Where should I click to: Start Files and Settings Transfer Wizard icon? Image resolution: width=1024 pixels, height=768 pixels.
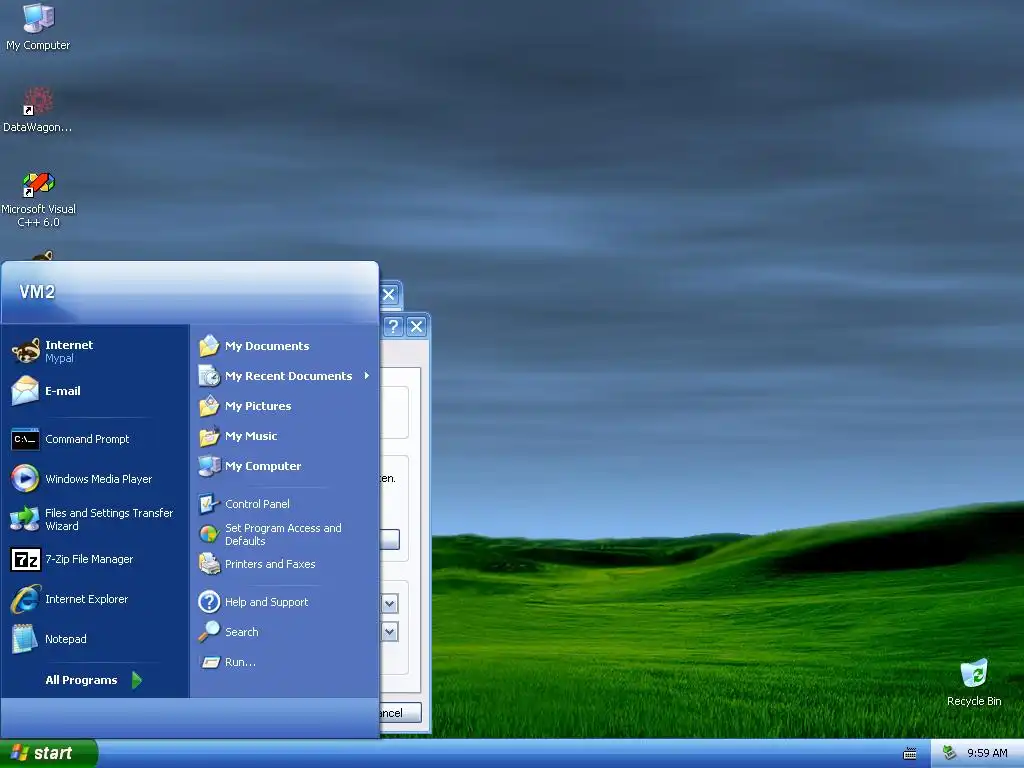pos(25,519)
